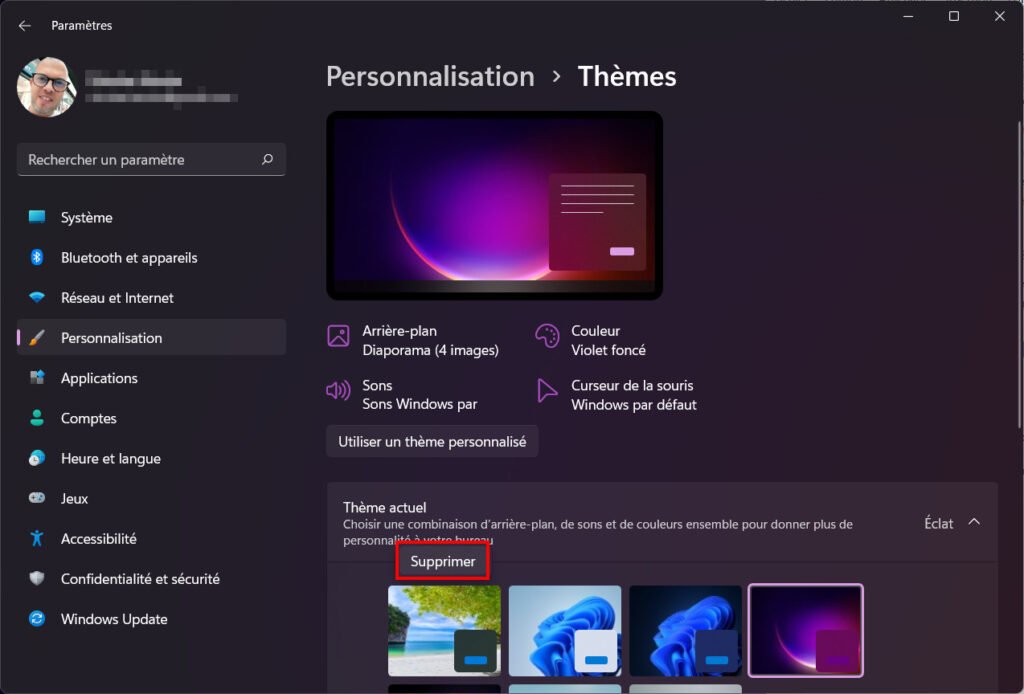Click the Bluetooth icon in sidebar
The image size is (1024, 694).
[x=37, y=257]
